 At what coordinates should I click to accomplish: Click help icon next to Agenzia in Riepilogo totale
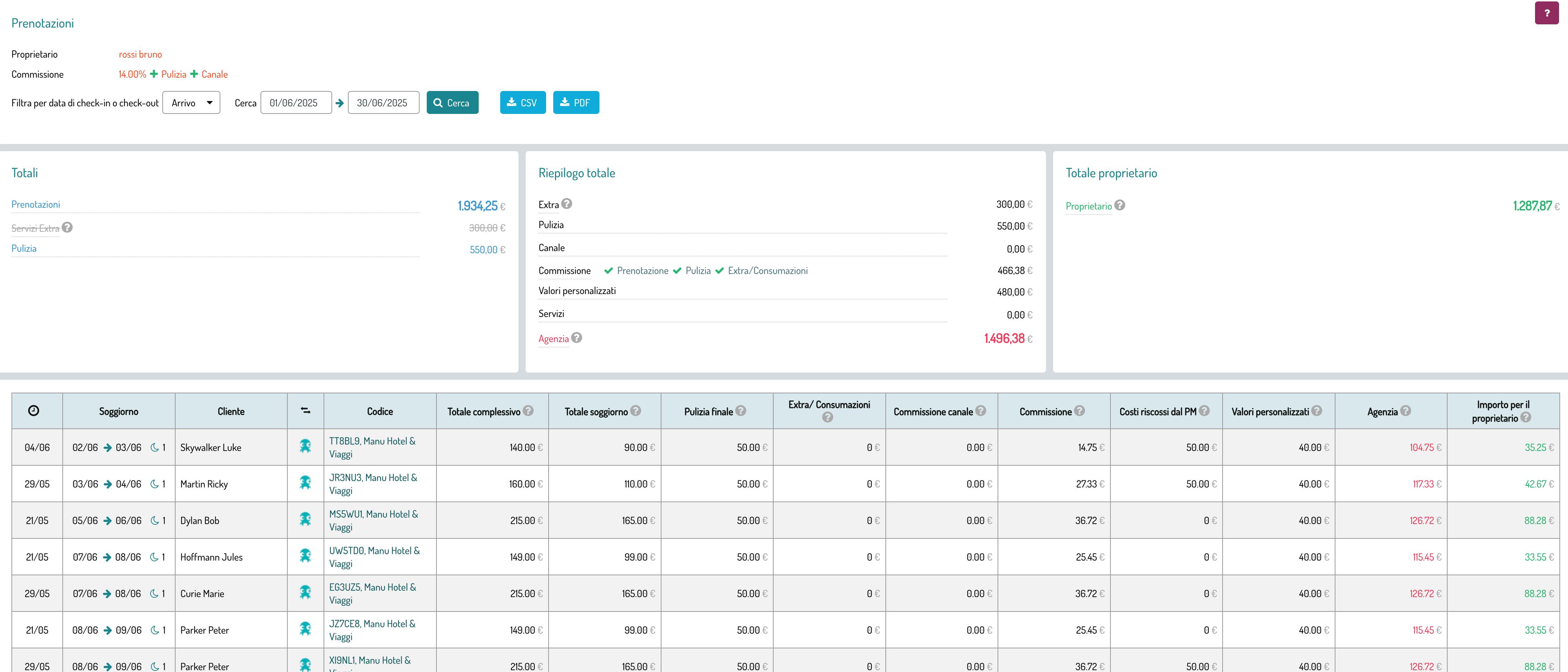[577, 337]
